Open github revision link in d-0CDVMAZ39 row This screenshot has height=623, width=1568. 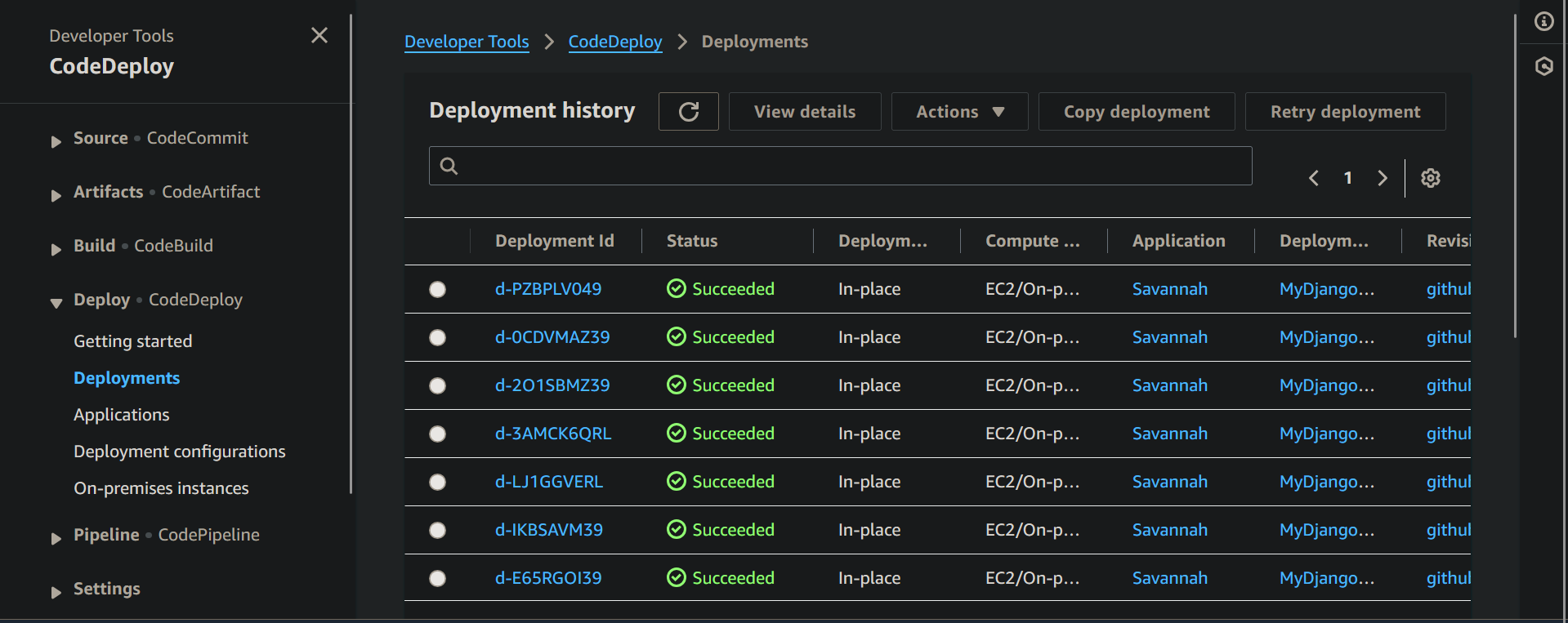[x=1449, y=337]
